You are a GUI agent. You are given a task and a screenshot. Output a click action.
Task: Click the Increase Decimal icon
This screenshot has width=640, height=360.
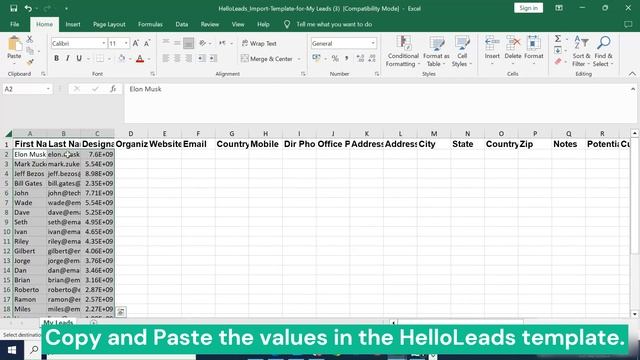(360, 58)
